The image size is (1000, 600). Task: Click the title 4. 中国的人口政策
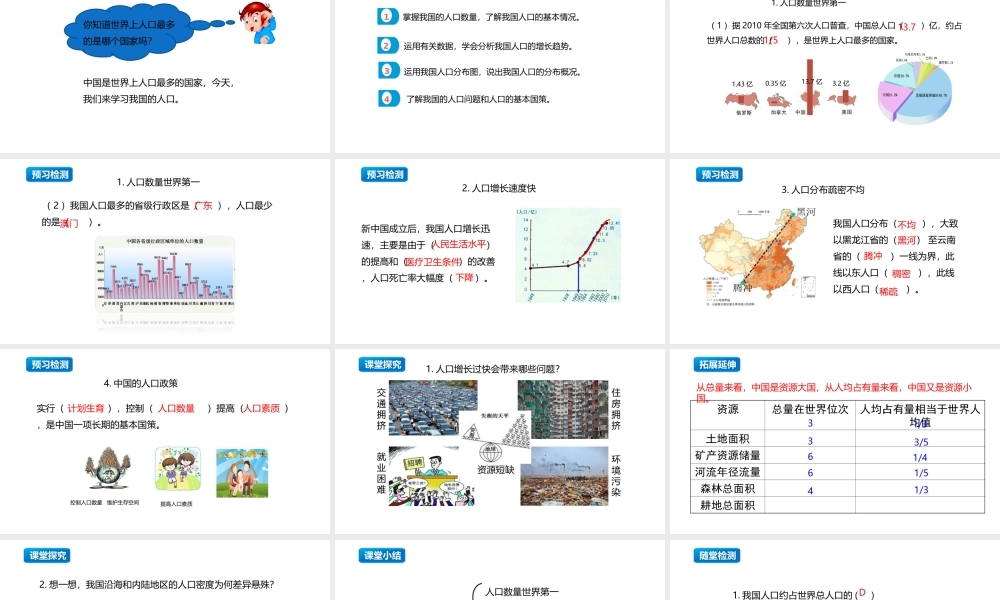(140, 383)
